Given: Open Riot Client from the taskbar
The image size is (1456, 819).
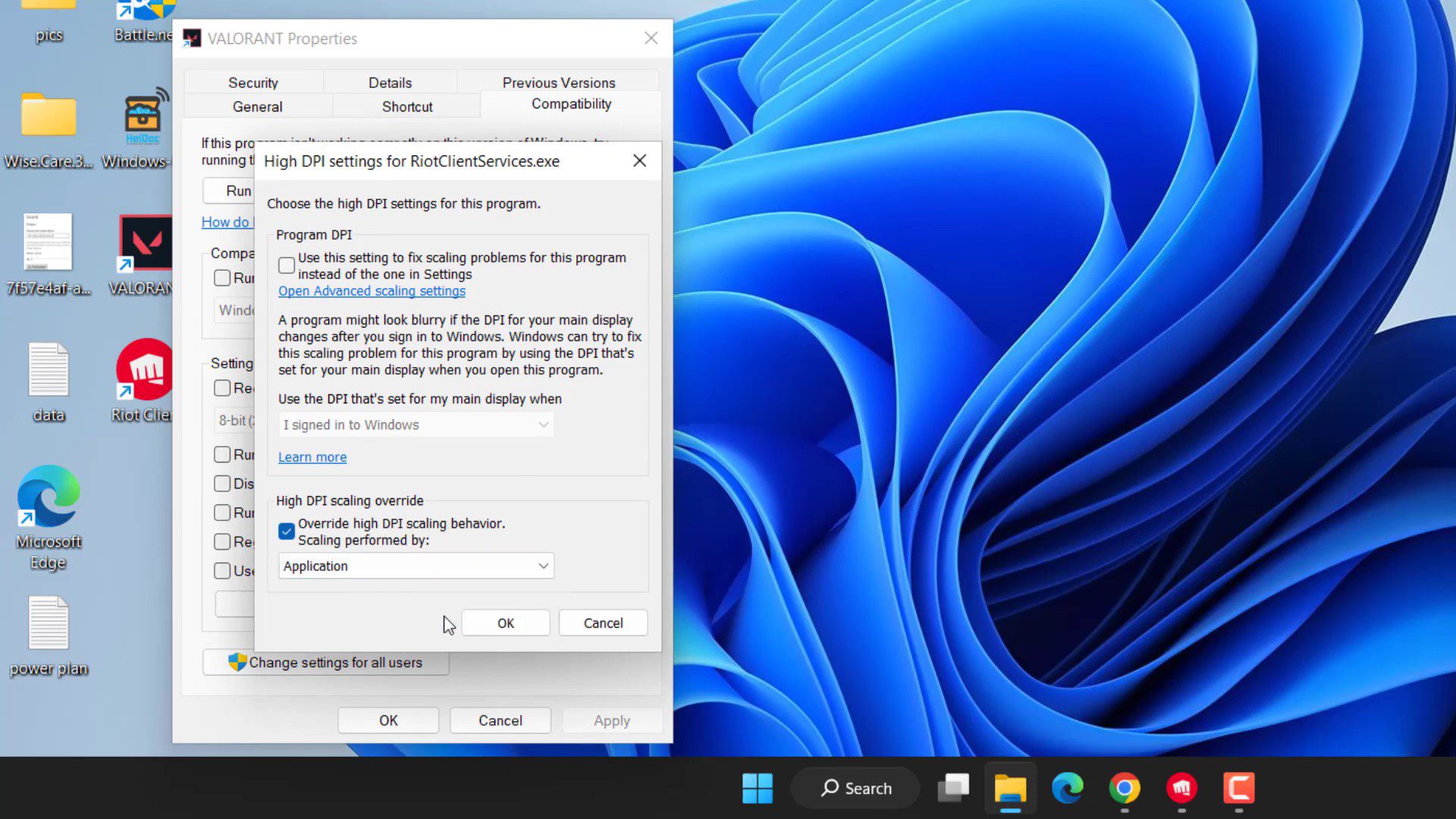Looking at the screenshot, I should [x=1181, y=789].
